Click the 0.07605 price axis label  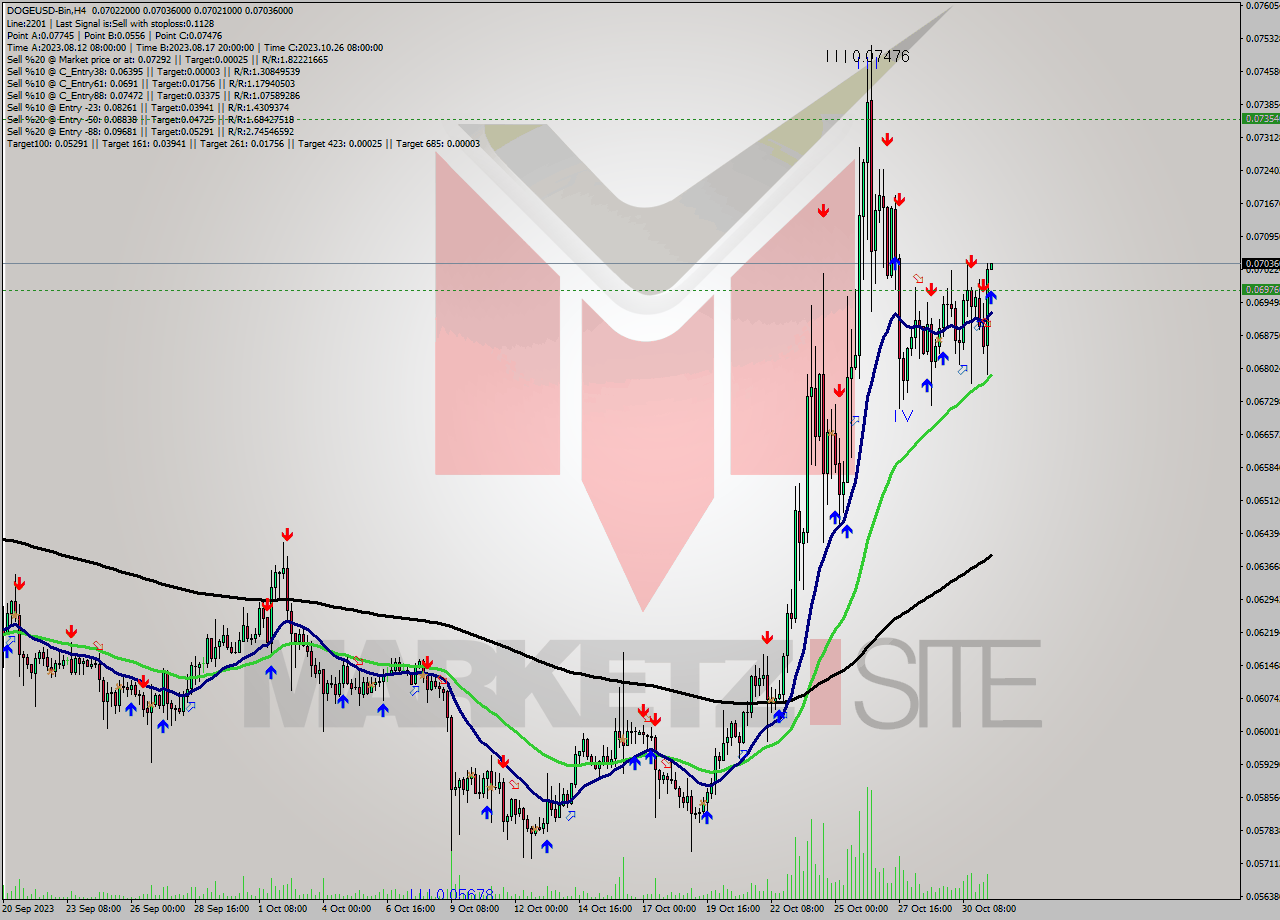(1262, 6)
